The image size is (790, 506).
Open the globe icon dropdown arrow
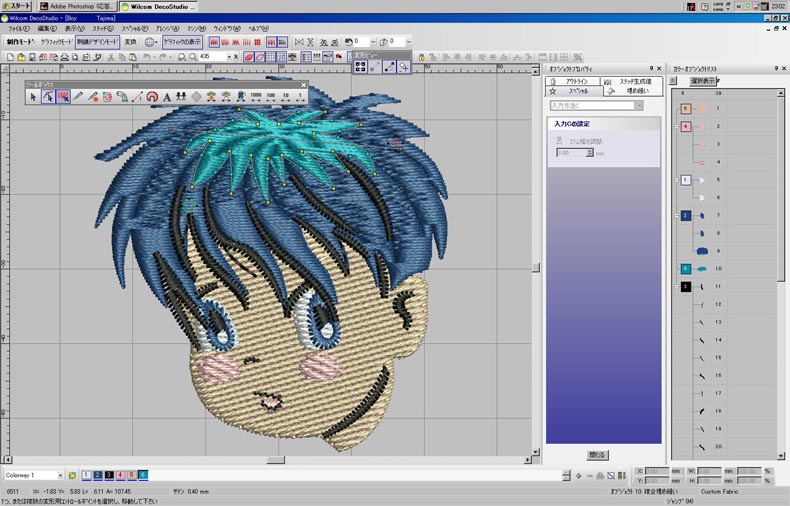pyautogui.click(x=157, y=42)
